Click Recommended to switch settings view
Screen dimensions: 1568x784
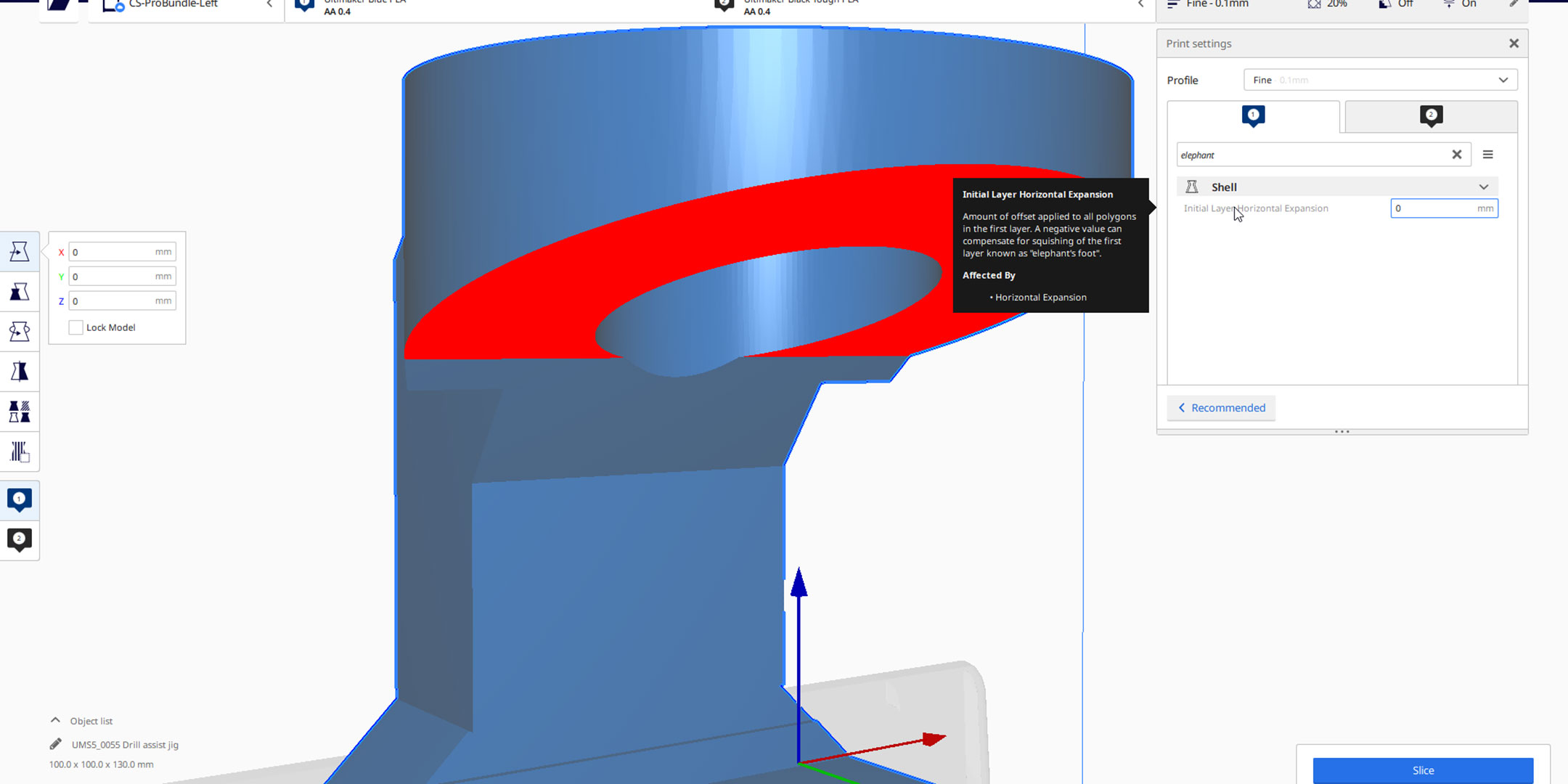1221,407
